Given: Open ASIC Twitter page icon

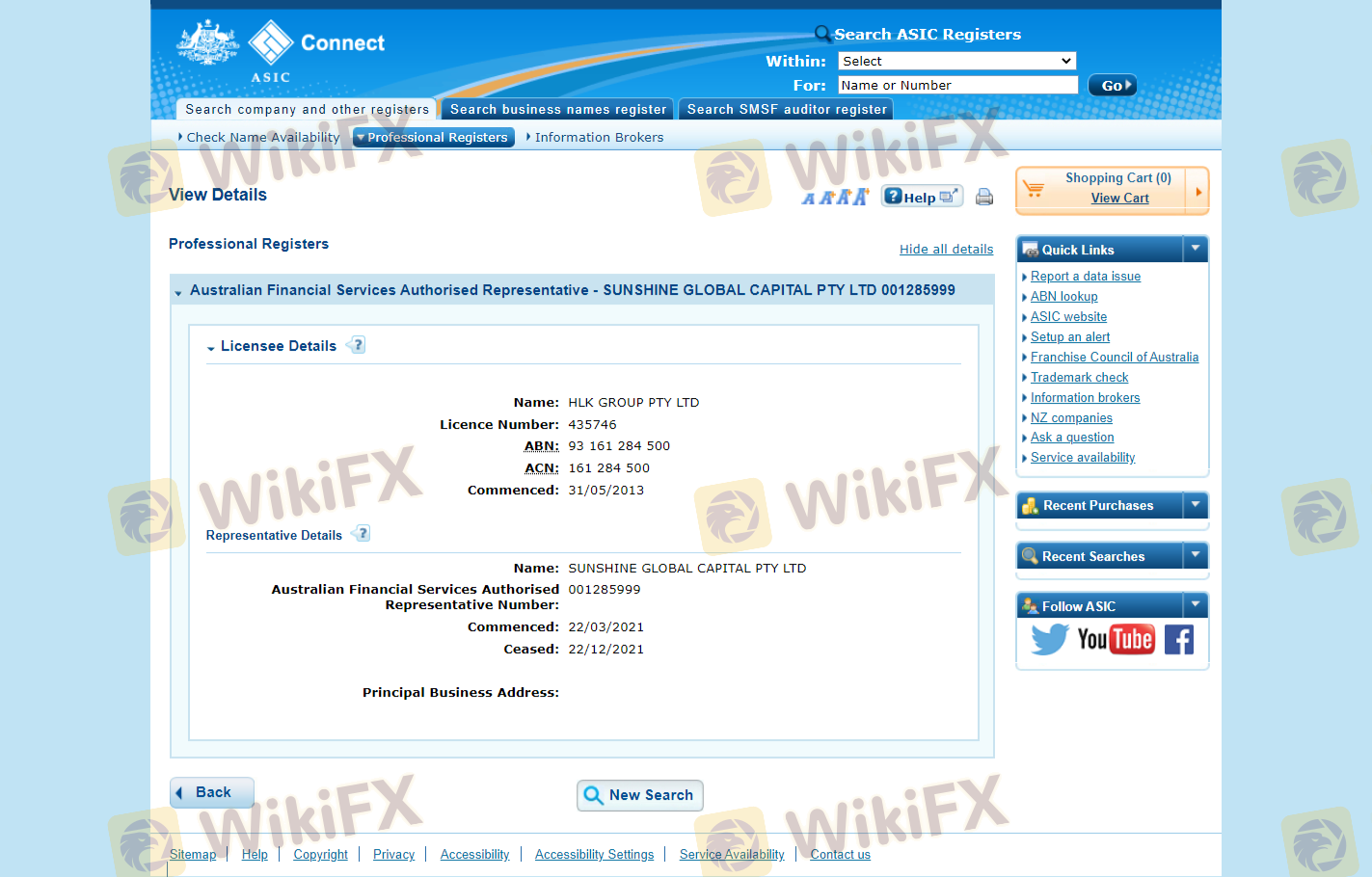Looking at the screenshot, I should [x=1049, y=639].
